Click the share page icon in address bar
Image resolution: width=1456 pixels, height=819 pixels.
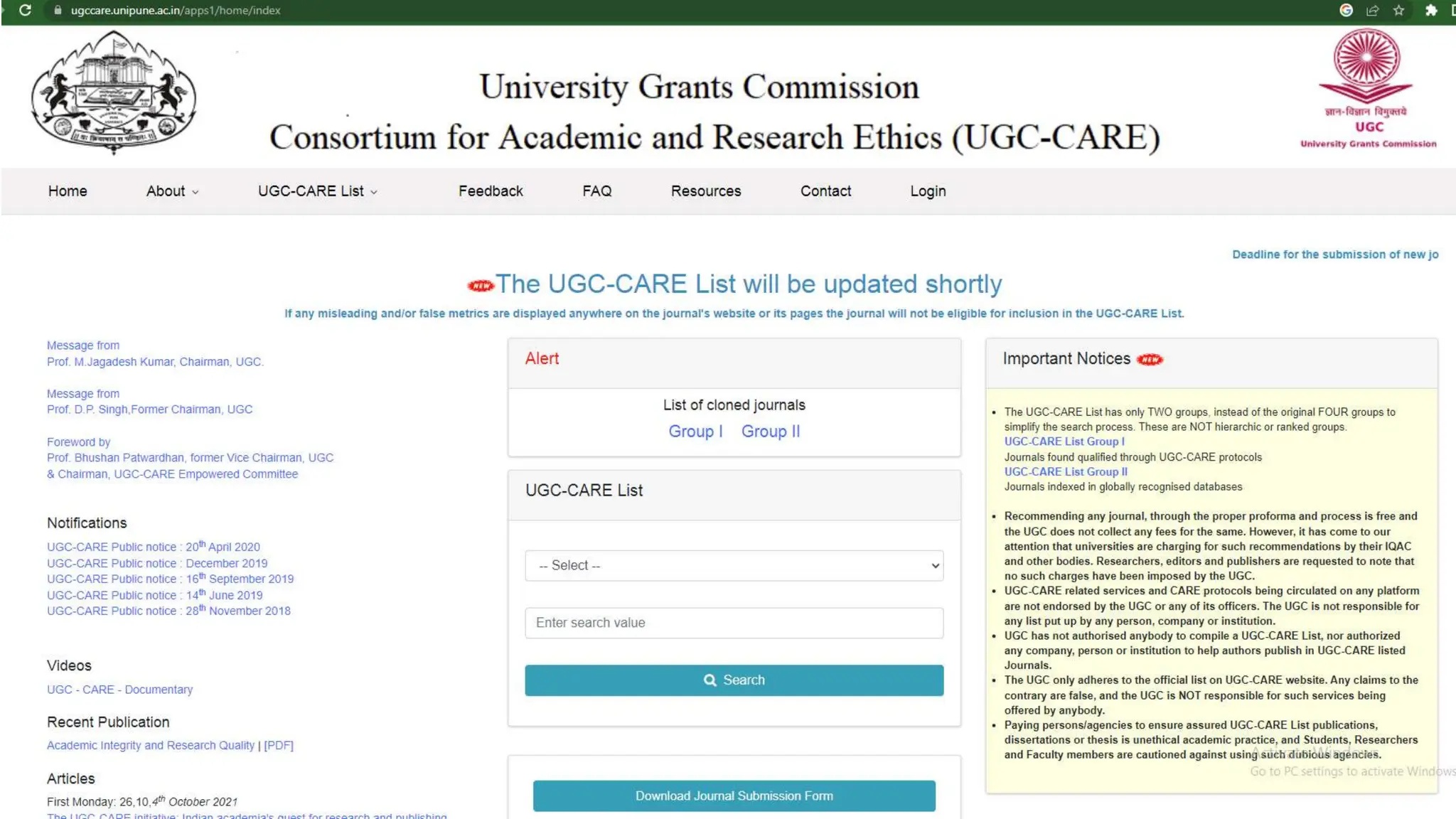(1372, 10)
